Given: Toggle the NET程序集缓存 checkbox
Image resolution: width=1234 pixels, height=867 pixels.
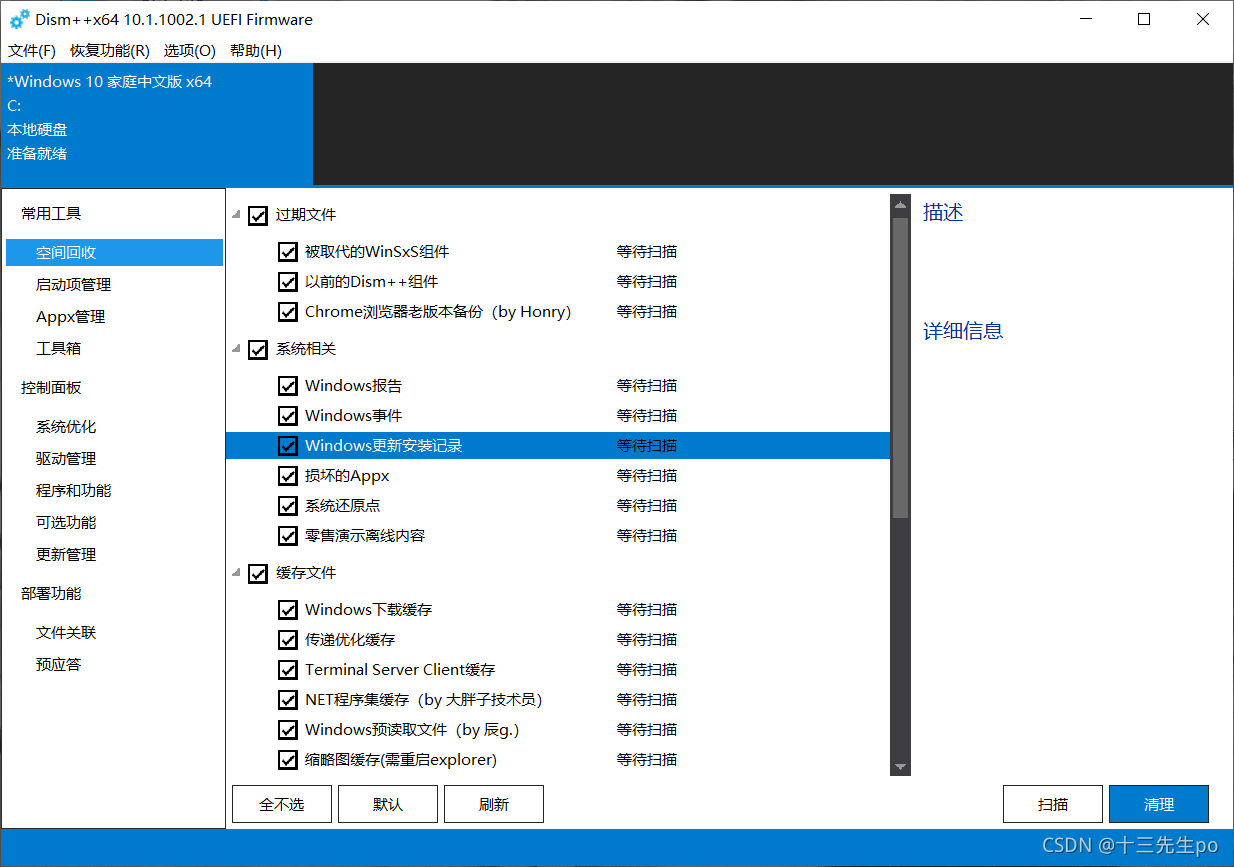Looking at the screenshot, I should pos(288,700).
